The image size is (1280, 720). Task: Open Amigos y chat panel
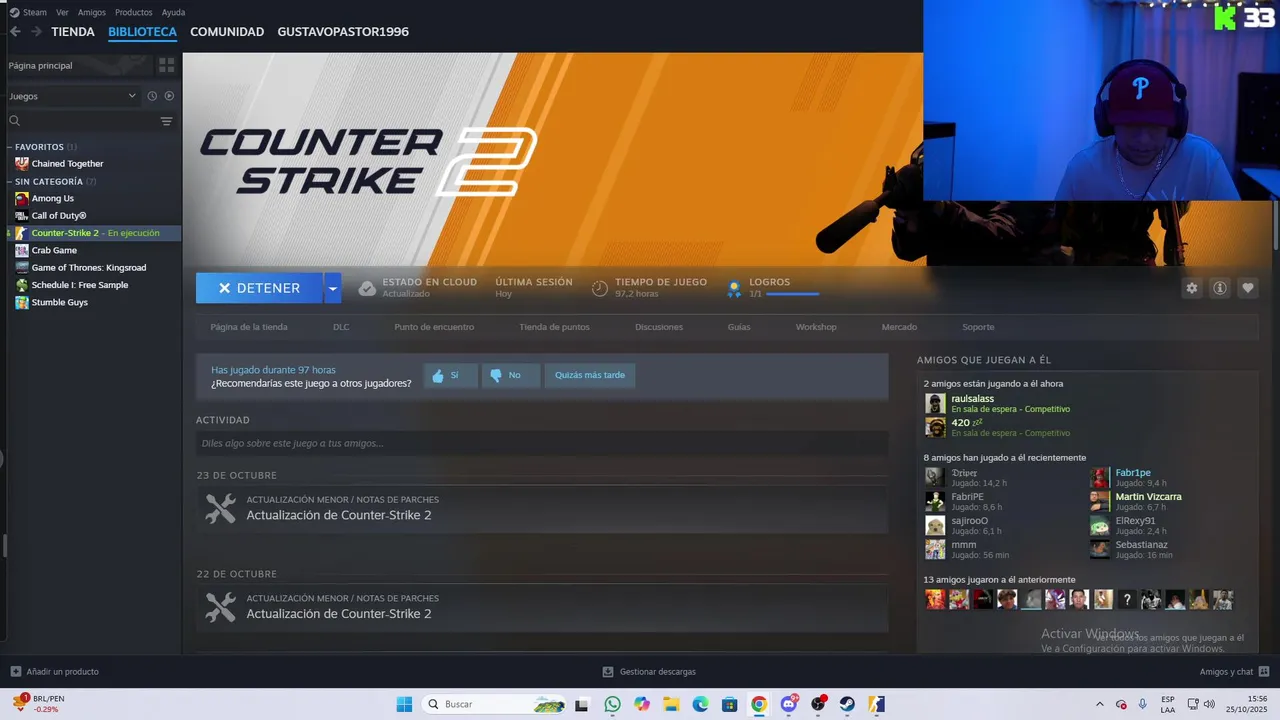pyautogui.click(x=1235, y=672)
